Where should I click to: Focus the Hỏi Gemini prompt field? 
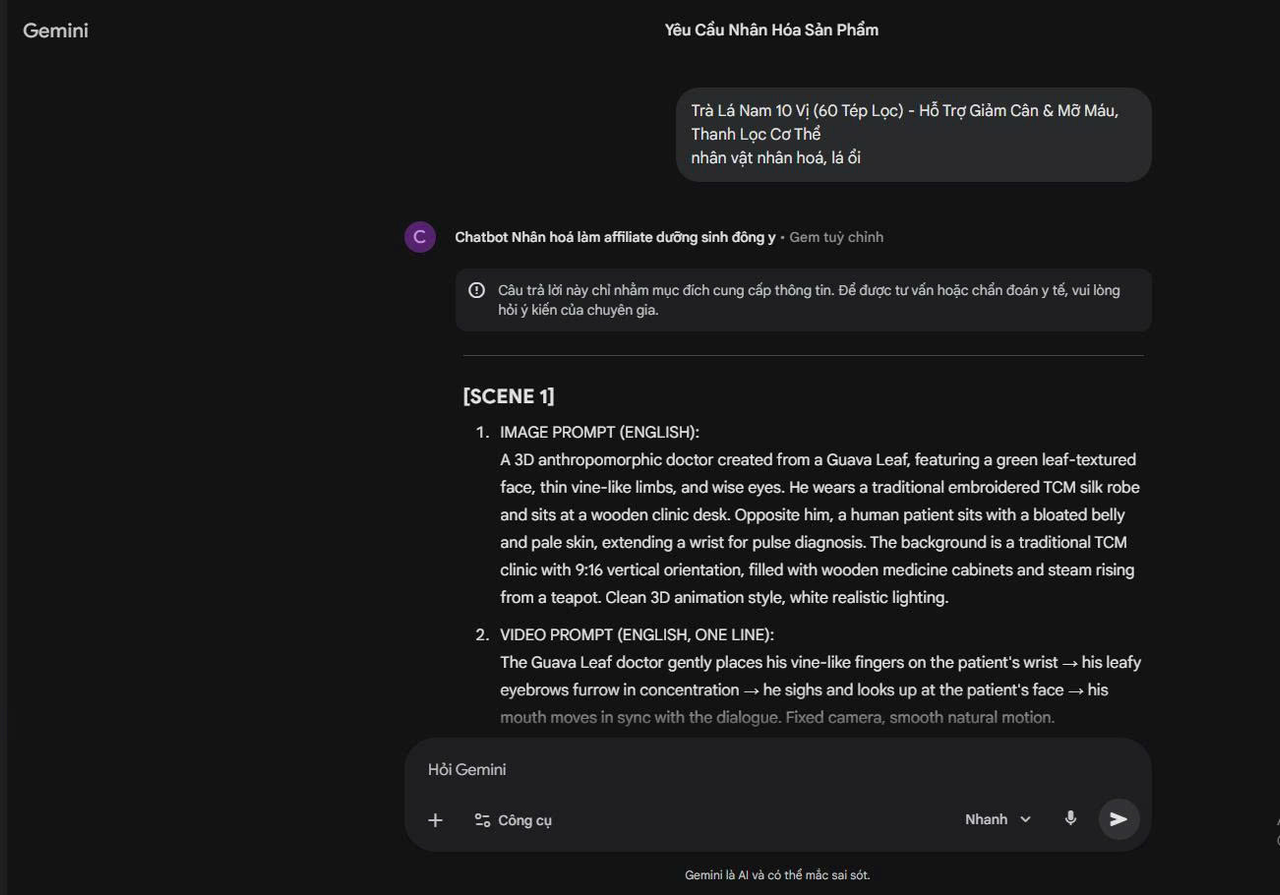777,769
